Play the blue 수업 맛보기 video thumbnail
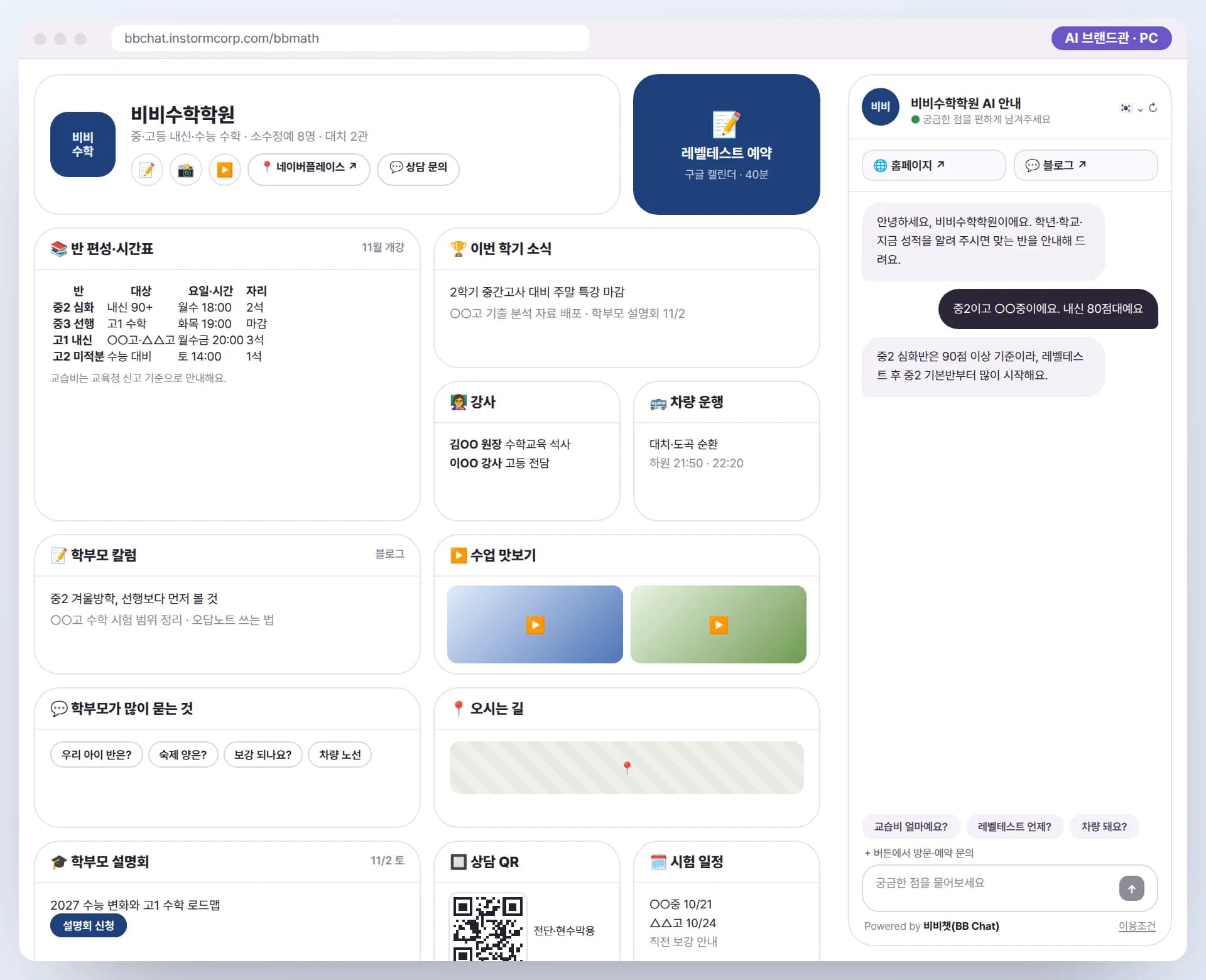The height and width of the screenshot is (980, 1206). coord(535,624)
